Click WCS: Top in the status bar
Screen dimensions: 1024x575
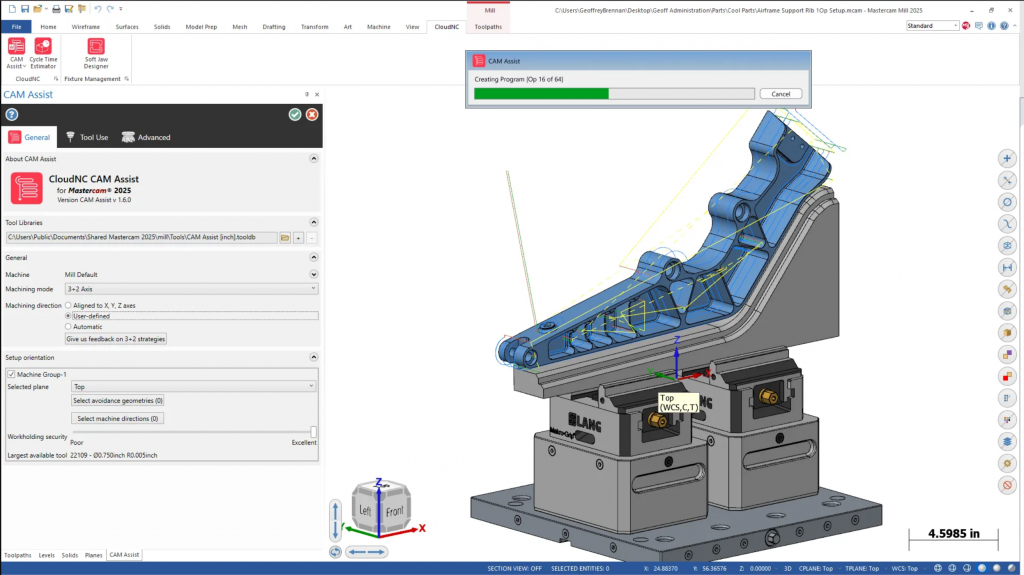(904, 568)
